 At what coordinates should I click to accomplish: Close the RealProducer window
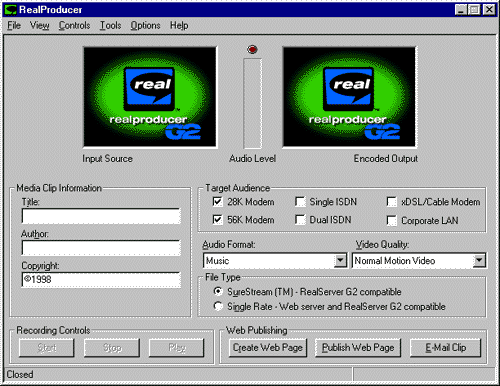489,10
